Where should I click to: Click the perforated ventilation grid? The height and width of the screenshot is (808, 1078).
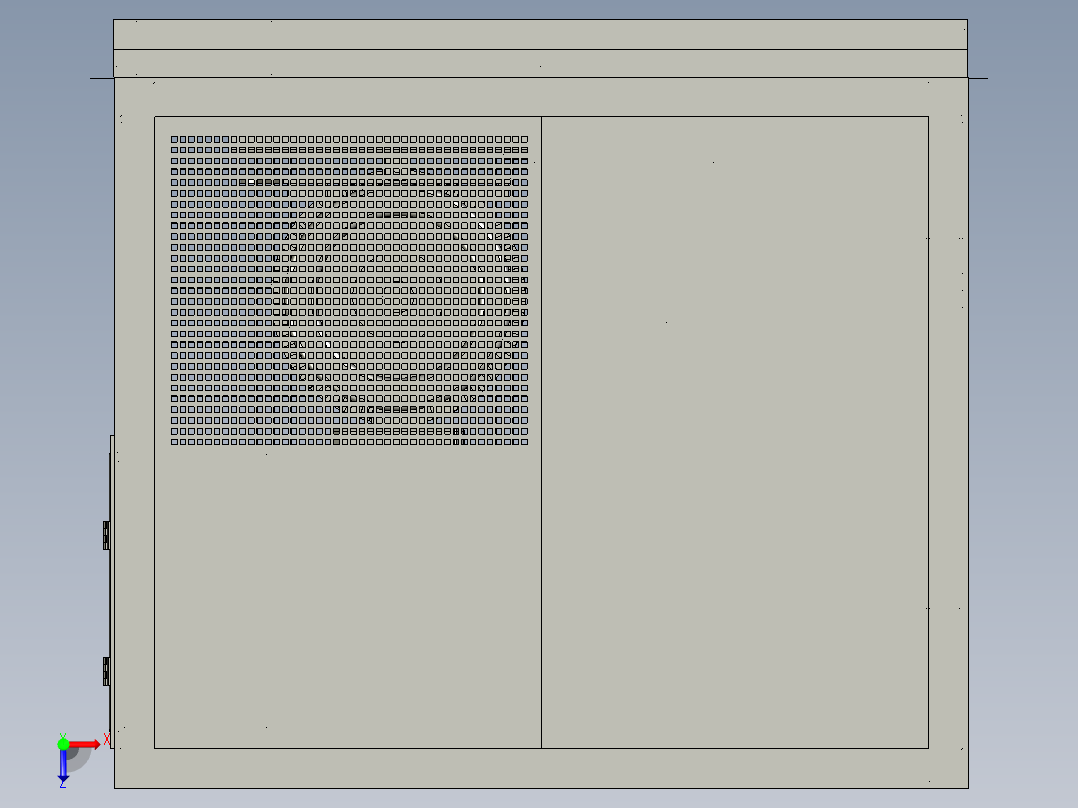click(x=349, y=290)
